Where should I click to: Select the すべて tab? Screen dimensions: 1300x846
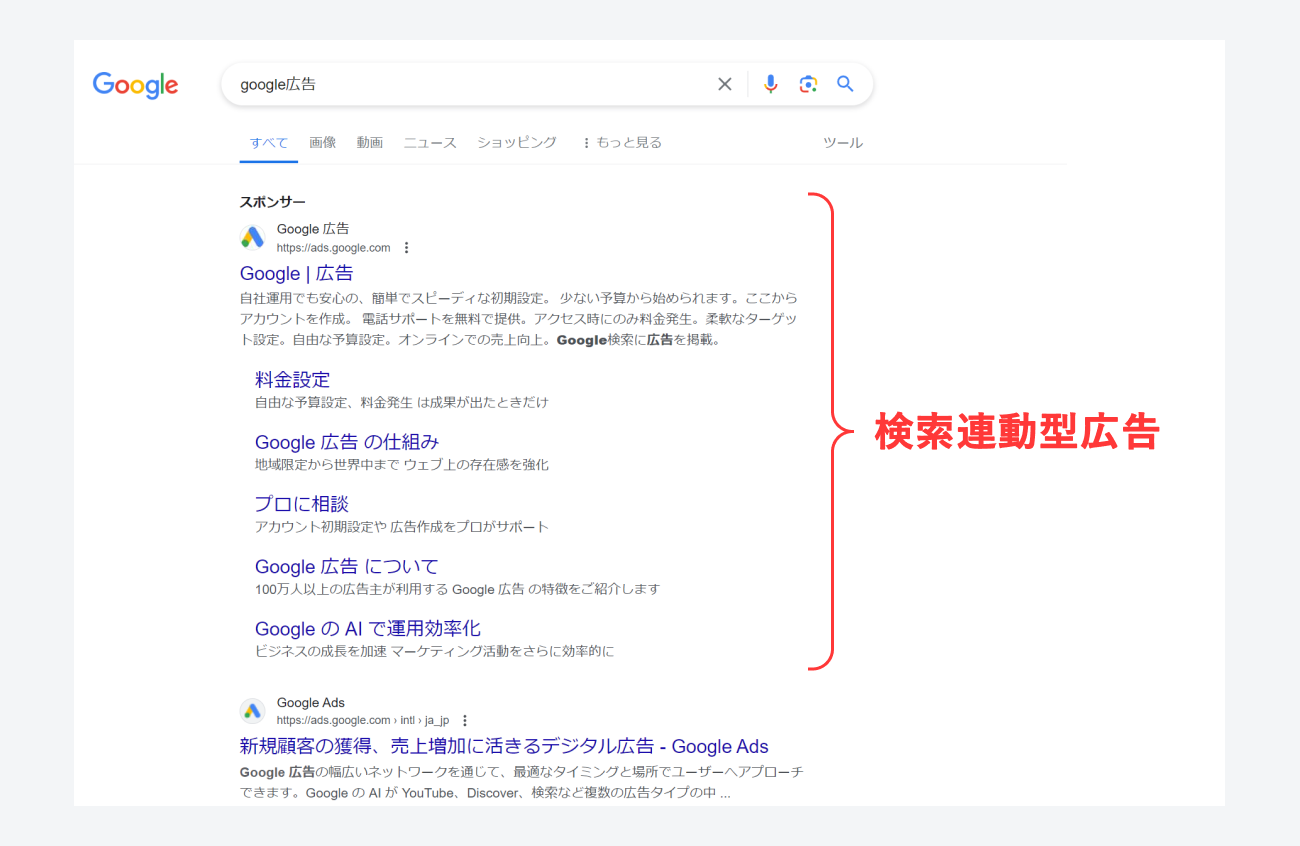pyautogui.click(x=269, y=142)
